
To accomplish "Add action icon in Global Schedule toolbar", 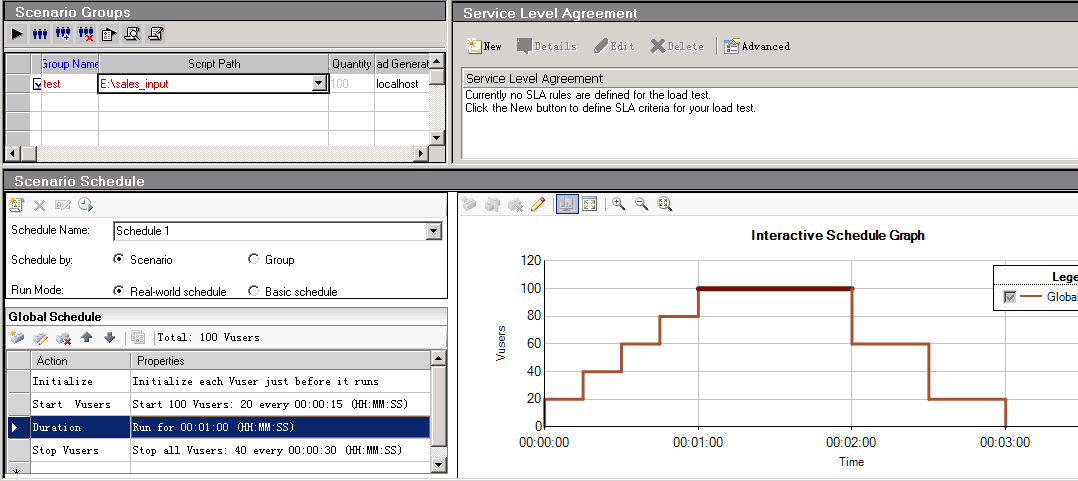I will 18,337.
